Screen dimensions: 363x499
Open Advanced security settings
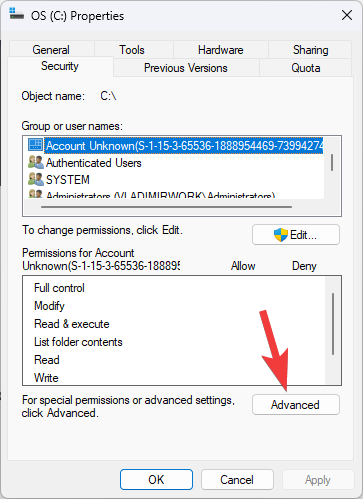296,405
